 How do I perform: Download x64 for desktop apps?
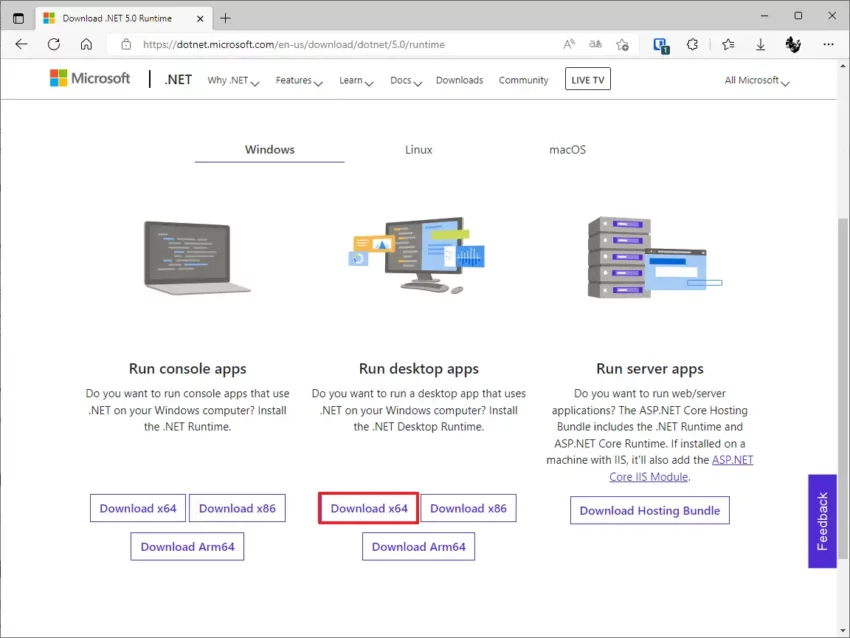coord(369,508)
